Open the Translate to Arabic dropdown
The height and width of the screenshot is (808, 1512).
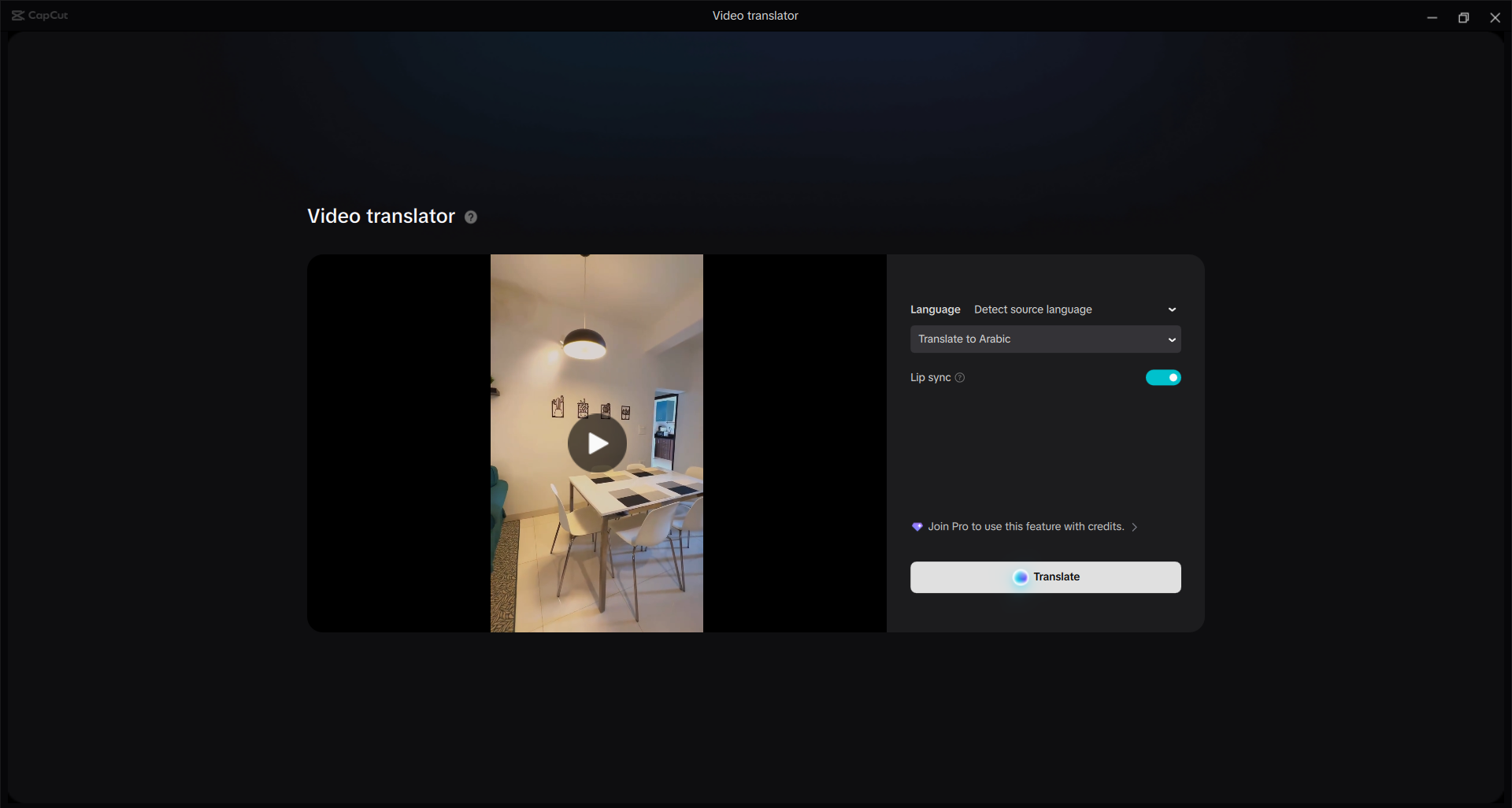(1045, 339)
